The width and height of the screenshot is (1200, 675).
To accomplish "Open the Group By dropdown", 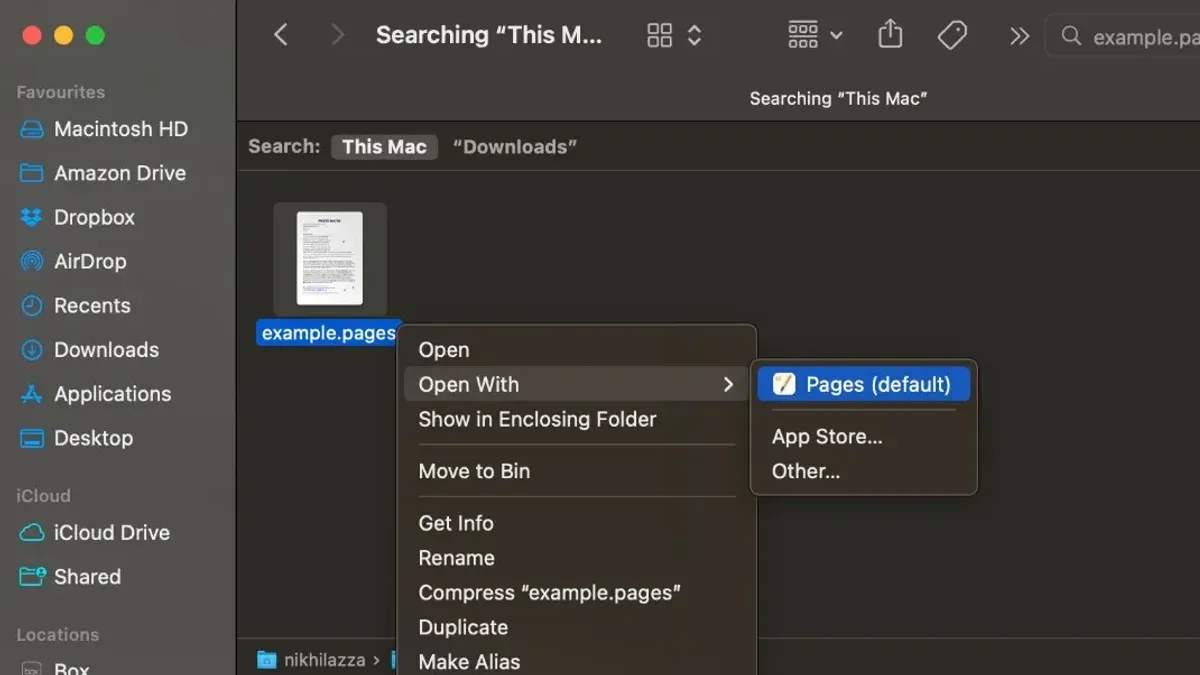I will [x=815, y=36].
